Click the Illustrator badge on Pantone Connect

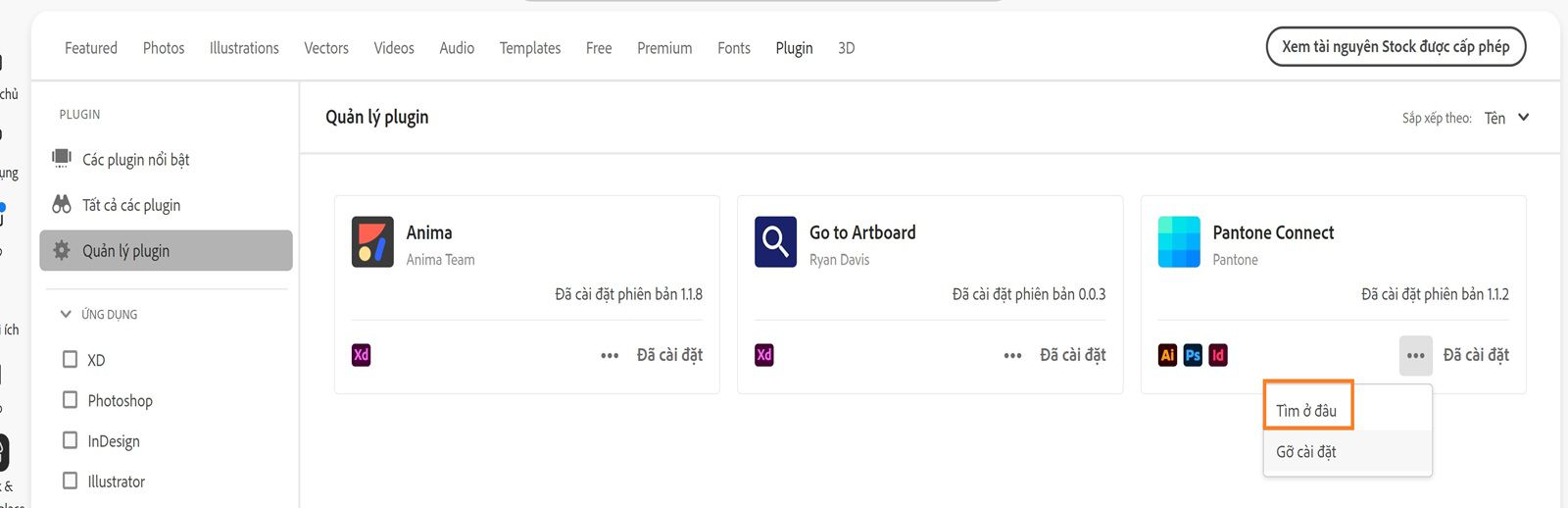[x=1167, y=355]
